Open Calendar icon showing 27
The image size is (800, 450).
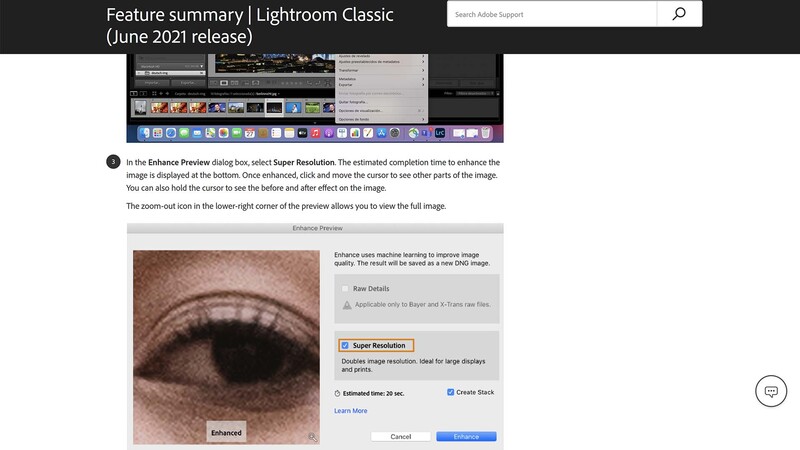click(x=250, y=133)
